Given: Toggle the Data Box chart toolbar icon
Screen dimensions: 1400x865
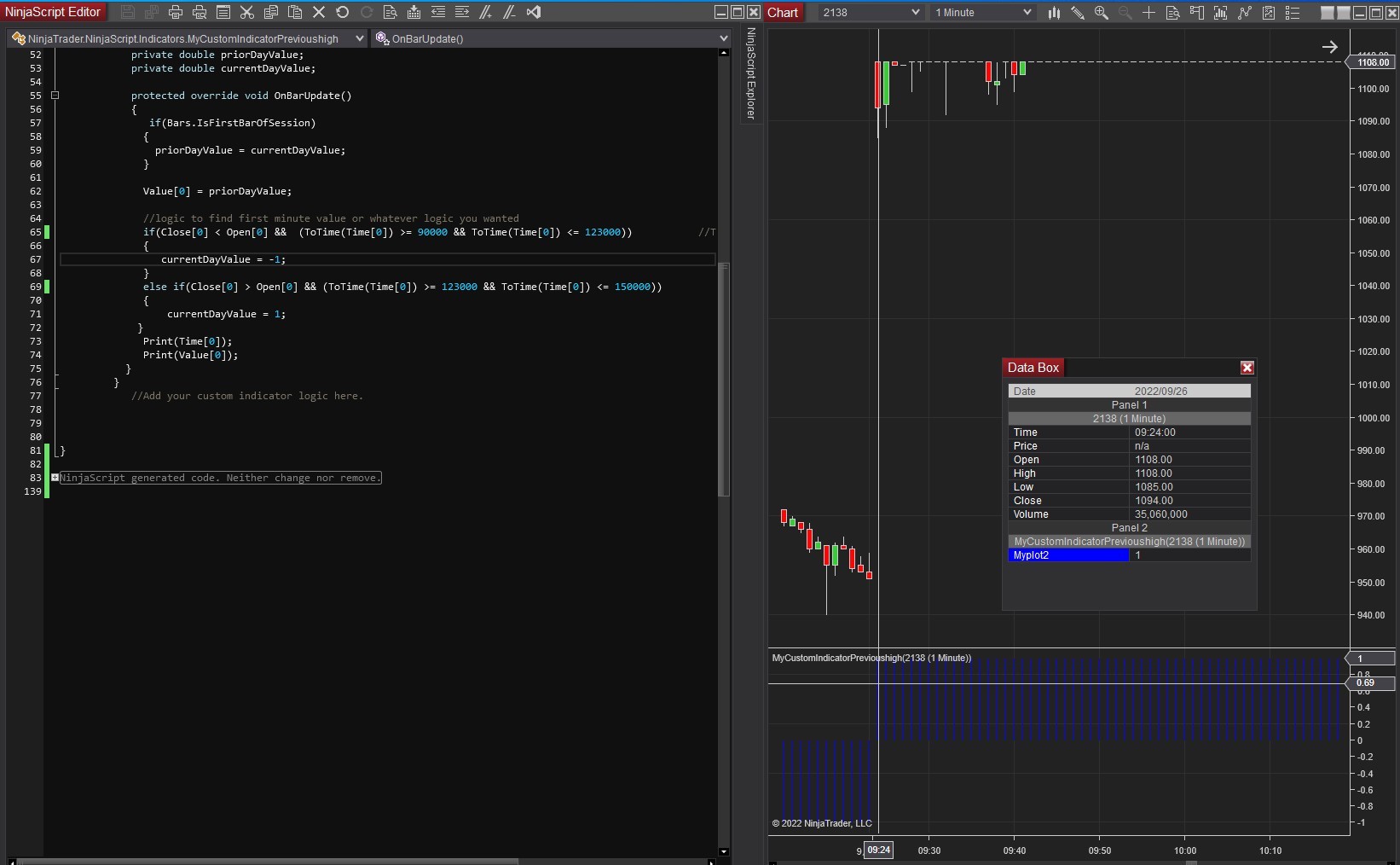Looking at the screenshot, I should (x=1173, y=12).
